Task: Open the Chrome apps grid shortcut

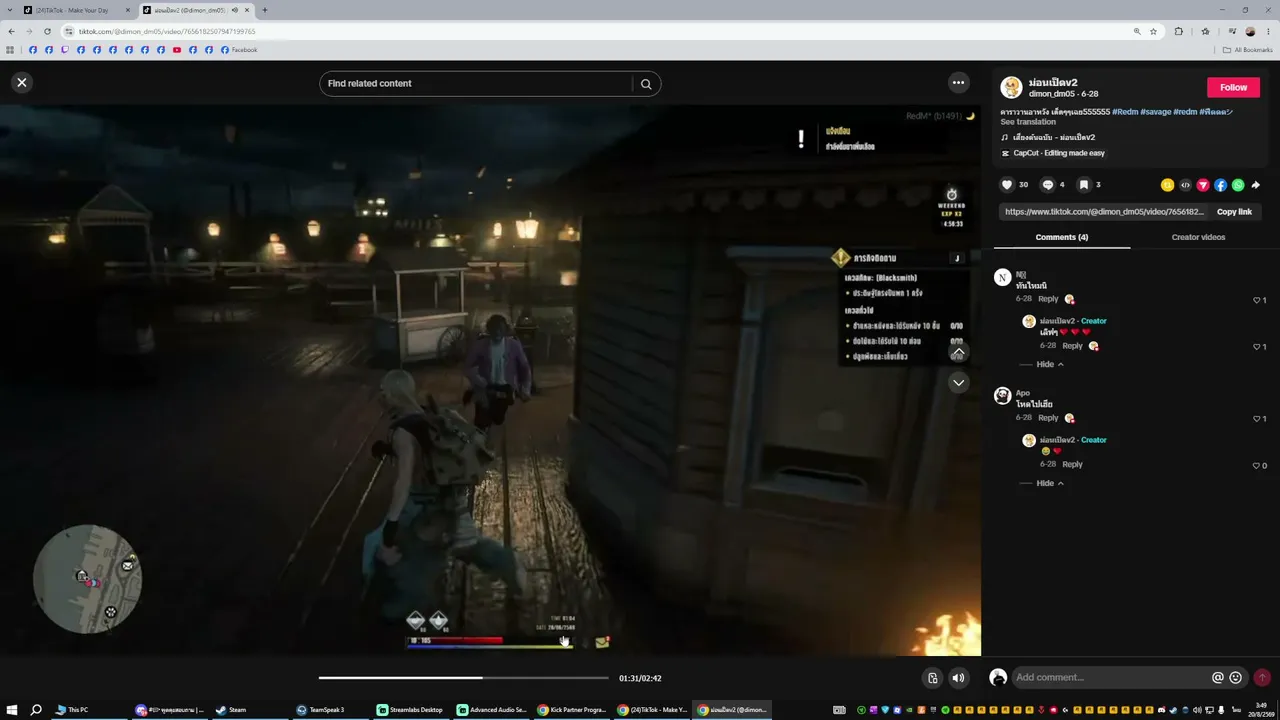Action: click(x=10, y=50)
